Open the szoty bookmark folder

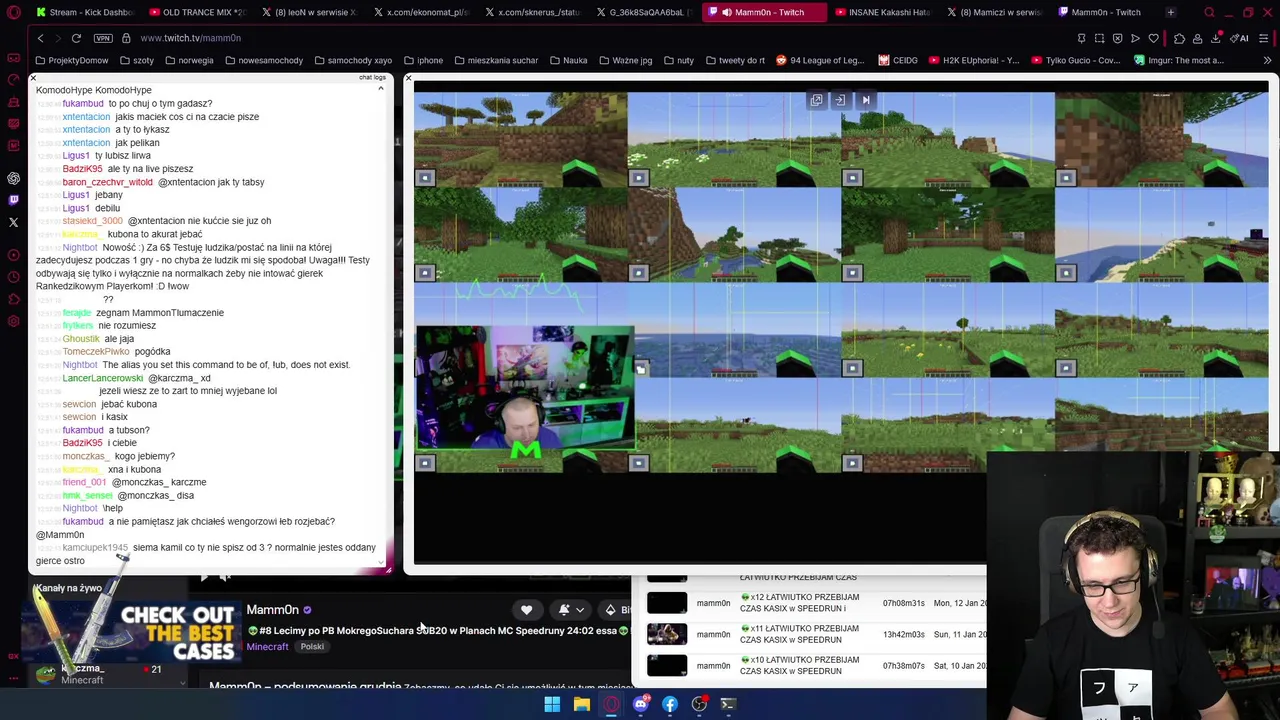click(135, 60)
